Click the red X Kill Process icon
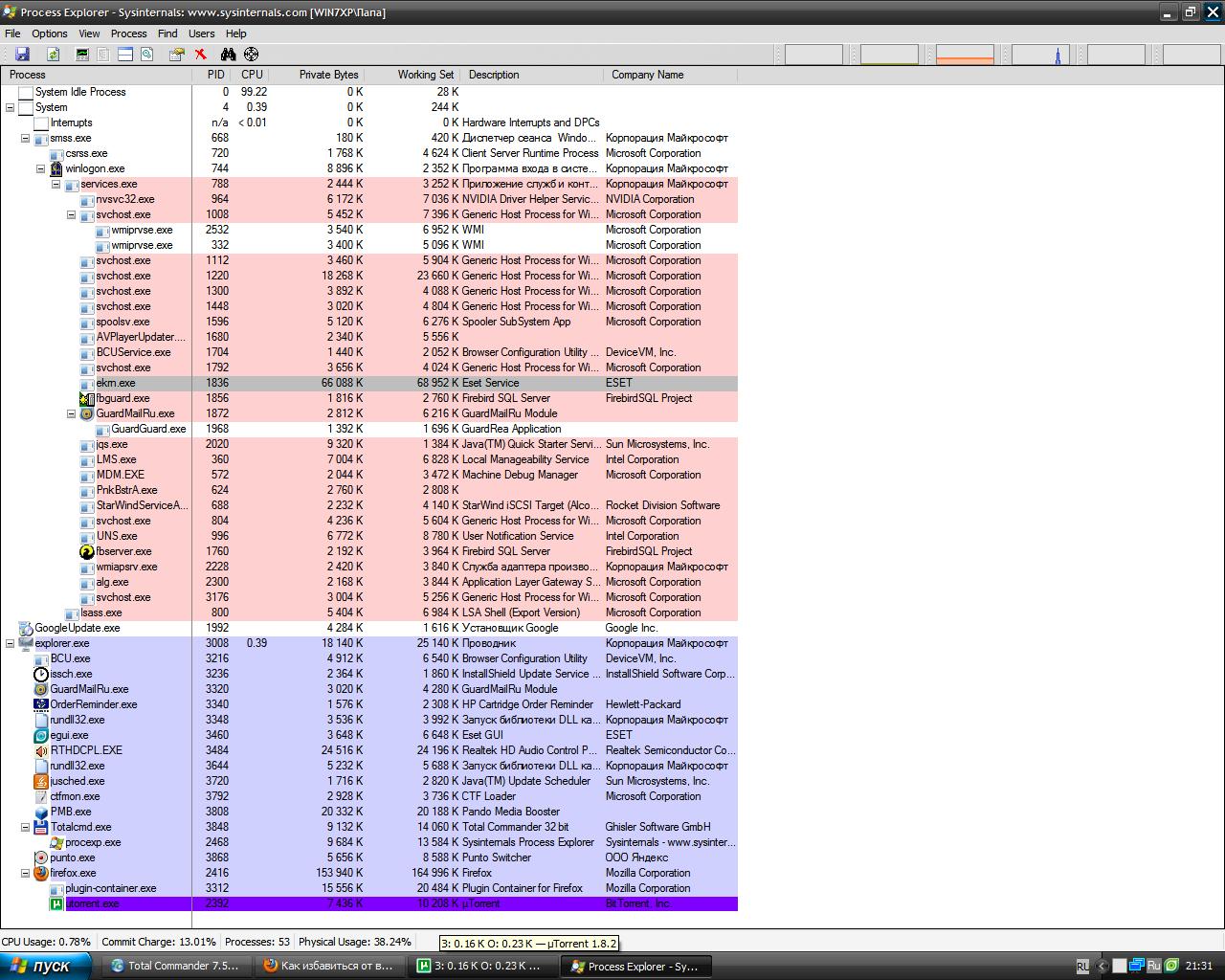This screenshot has width=1225, height=980. [201, 55]
